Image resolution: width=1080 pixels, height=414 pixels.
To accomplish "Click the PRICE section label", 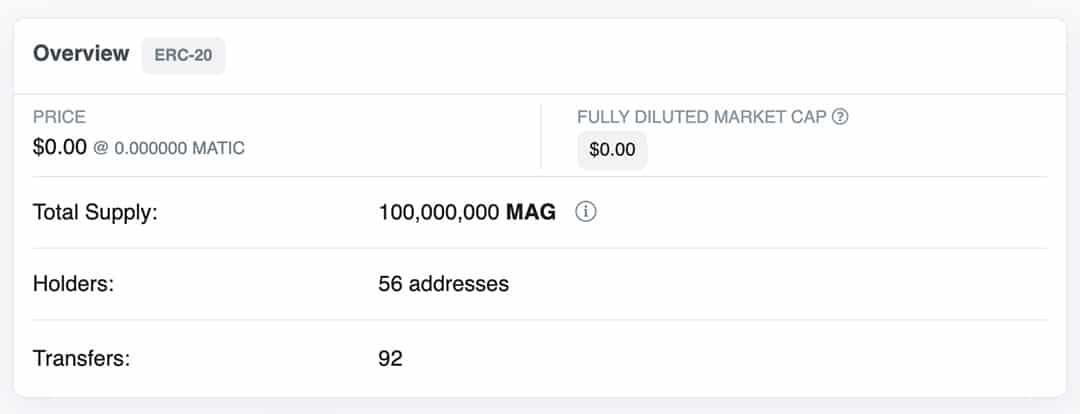I will (x=59, y=117).
